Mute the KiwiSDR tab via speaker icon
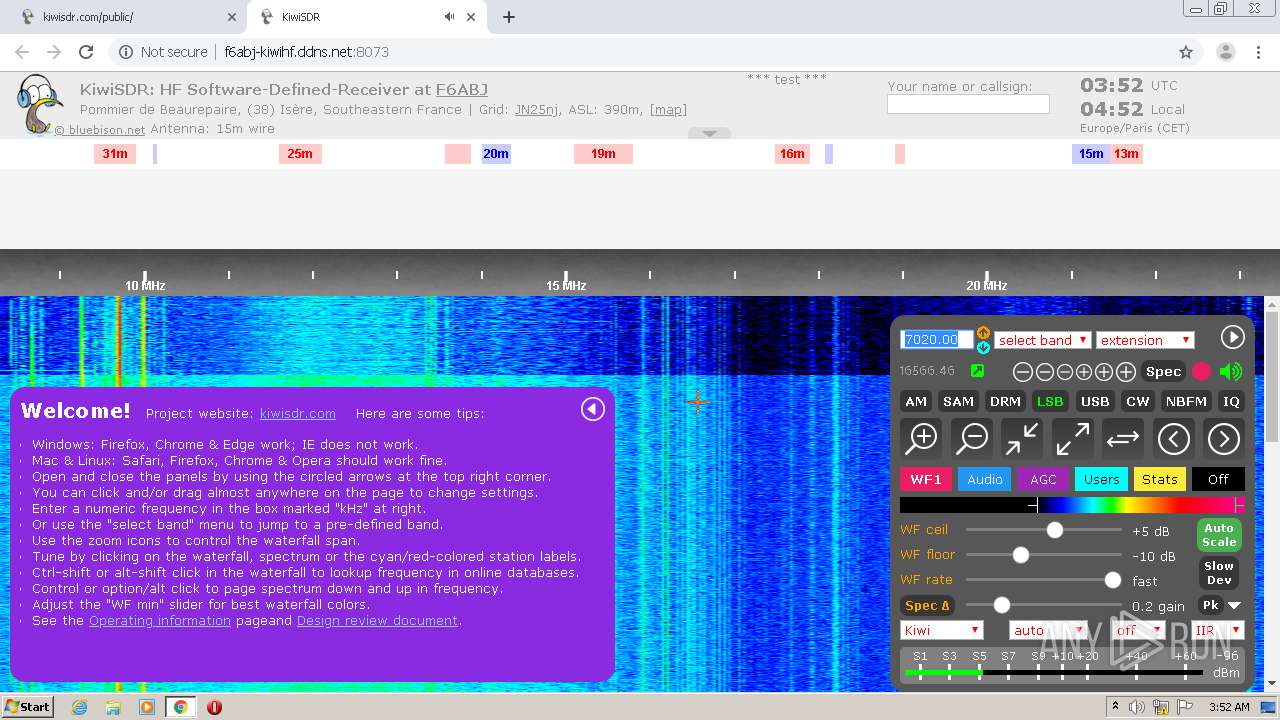Viewport: 1280px width, 720px height. point(449,17)
